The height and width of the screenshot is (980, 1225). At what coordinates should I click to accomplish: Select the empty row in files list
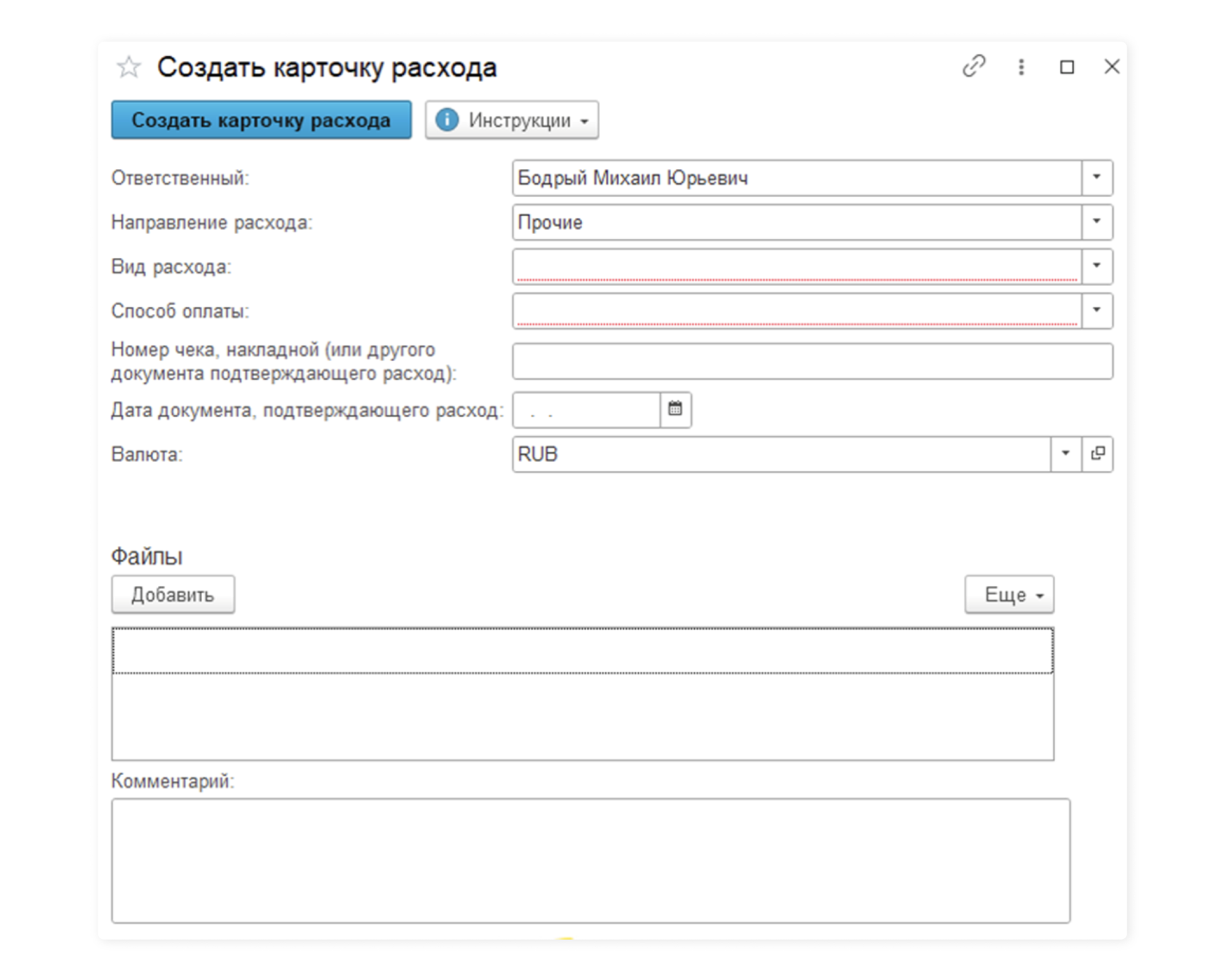click(582, 650)
